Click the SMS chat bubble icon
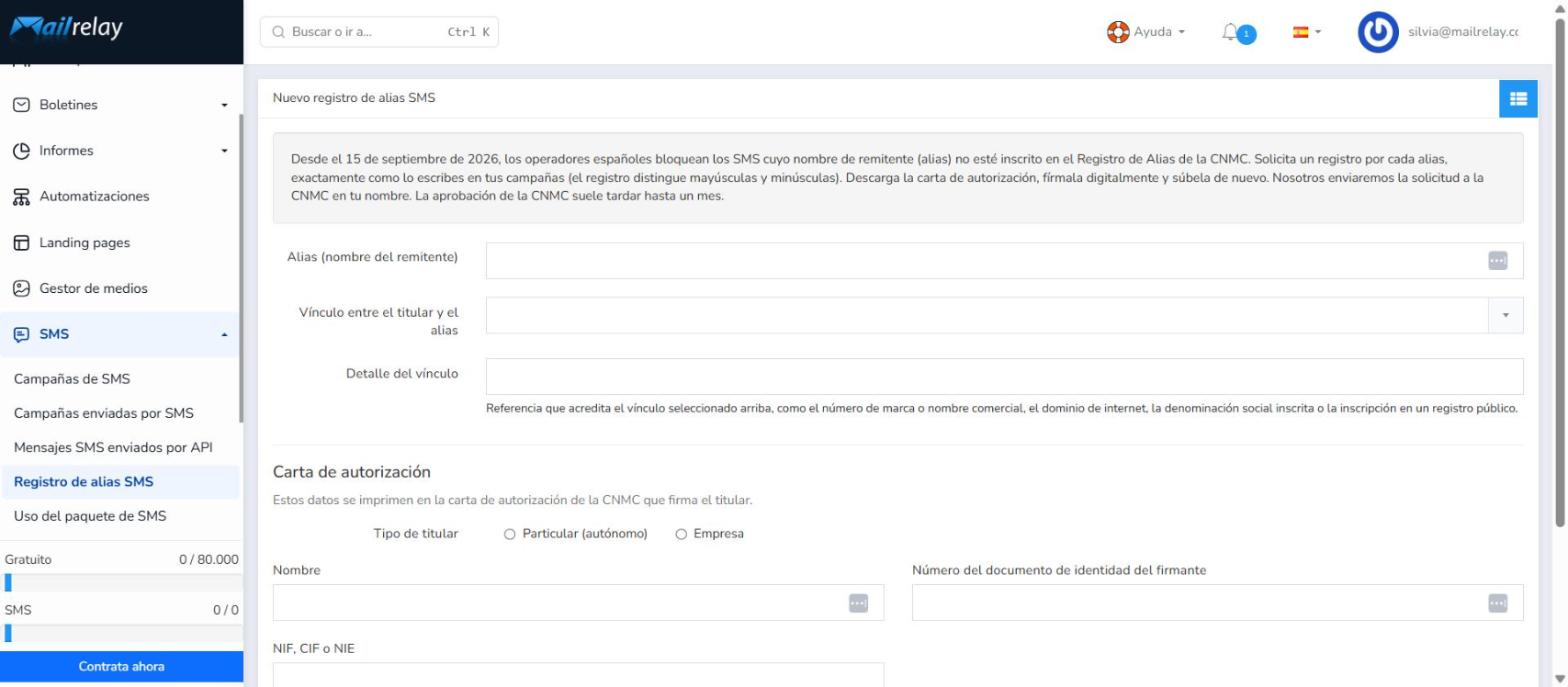 [x=21, y=335]
